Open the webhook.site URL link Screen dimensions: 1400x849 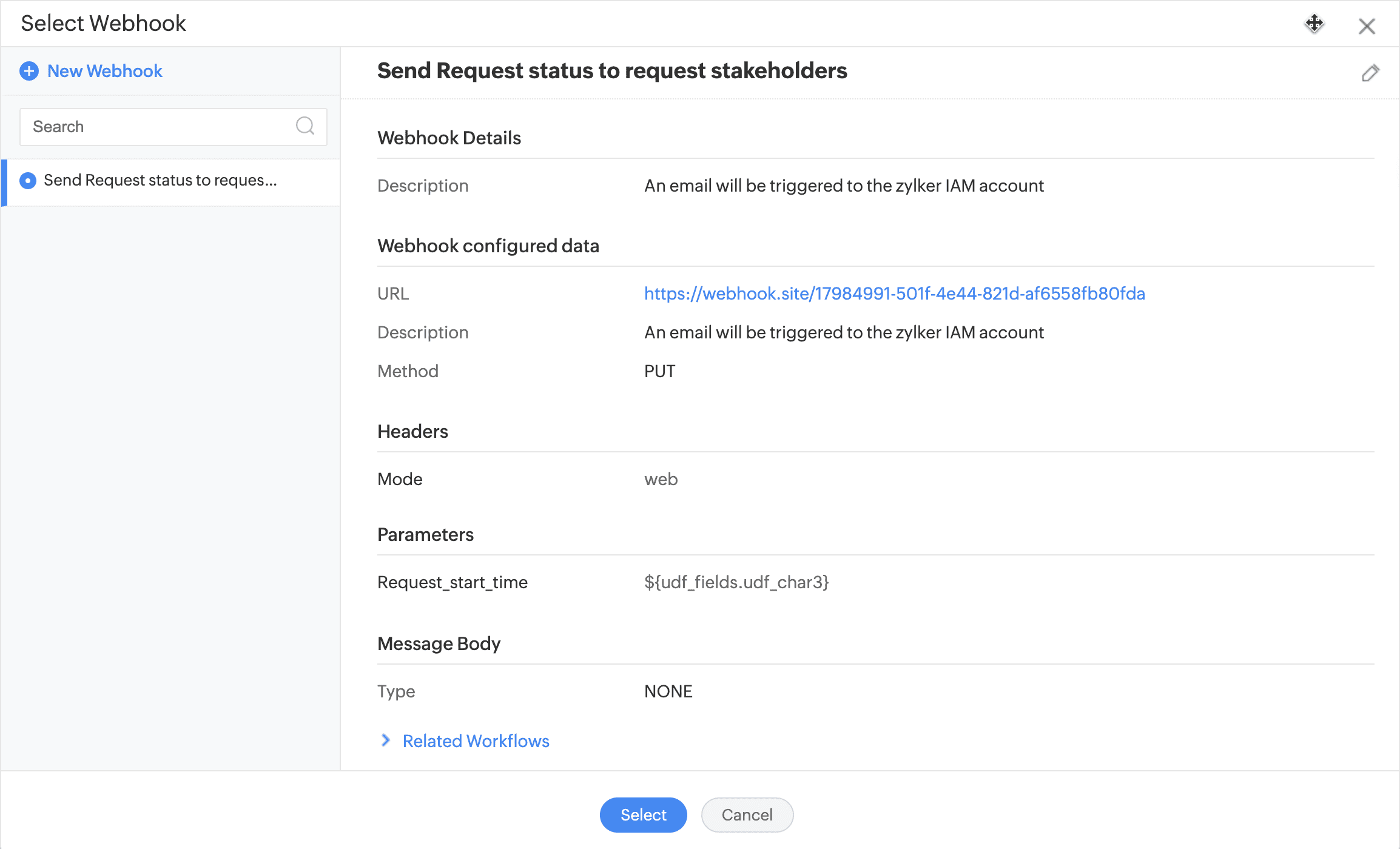(894, 294)
